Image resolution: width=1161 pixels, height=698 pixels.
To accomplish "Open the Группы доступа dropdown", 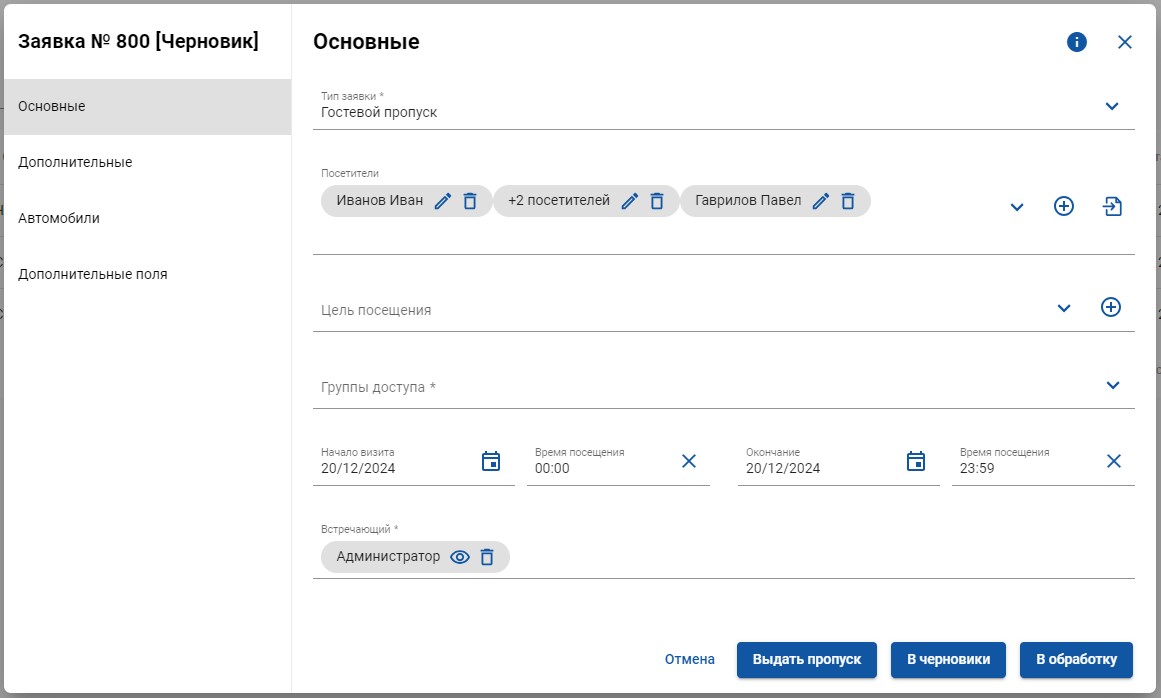I will pos(1113,386).
